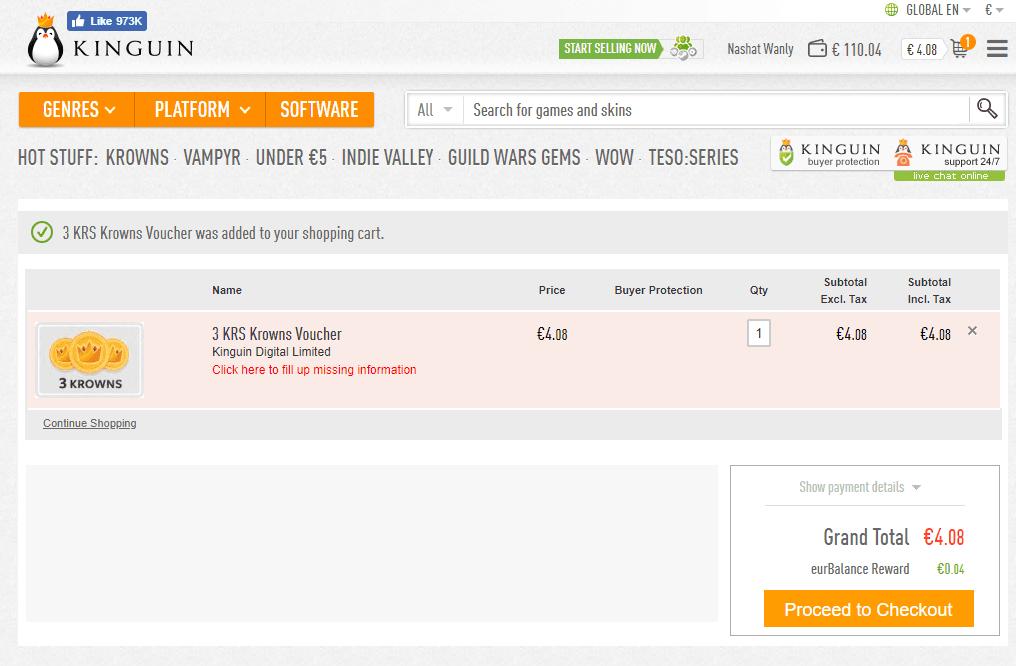Viewport: 1016px width, 666px height.
Task: Open 3 KRS Krowns Voucher product name
Action: click(x=277, y=334)
